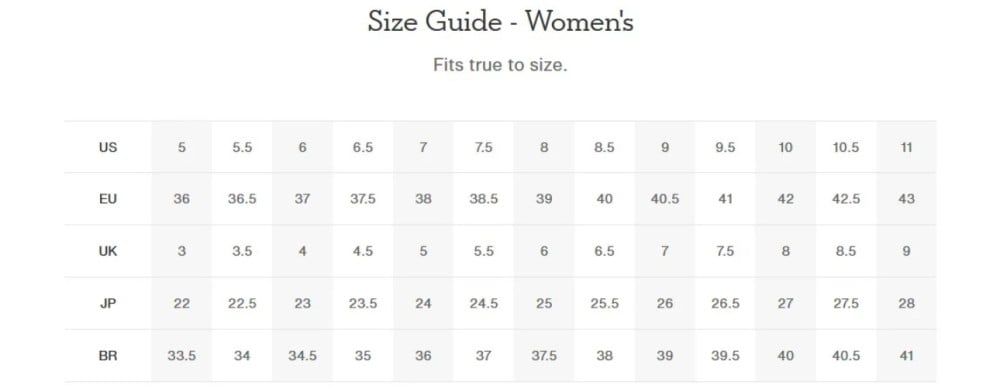
Task: Select US size 11 cell
Action: coord(906,147)
